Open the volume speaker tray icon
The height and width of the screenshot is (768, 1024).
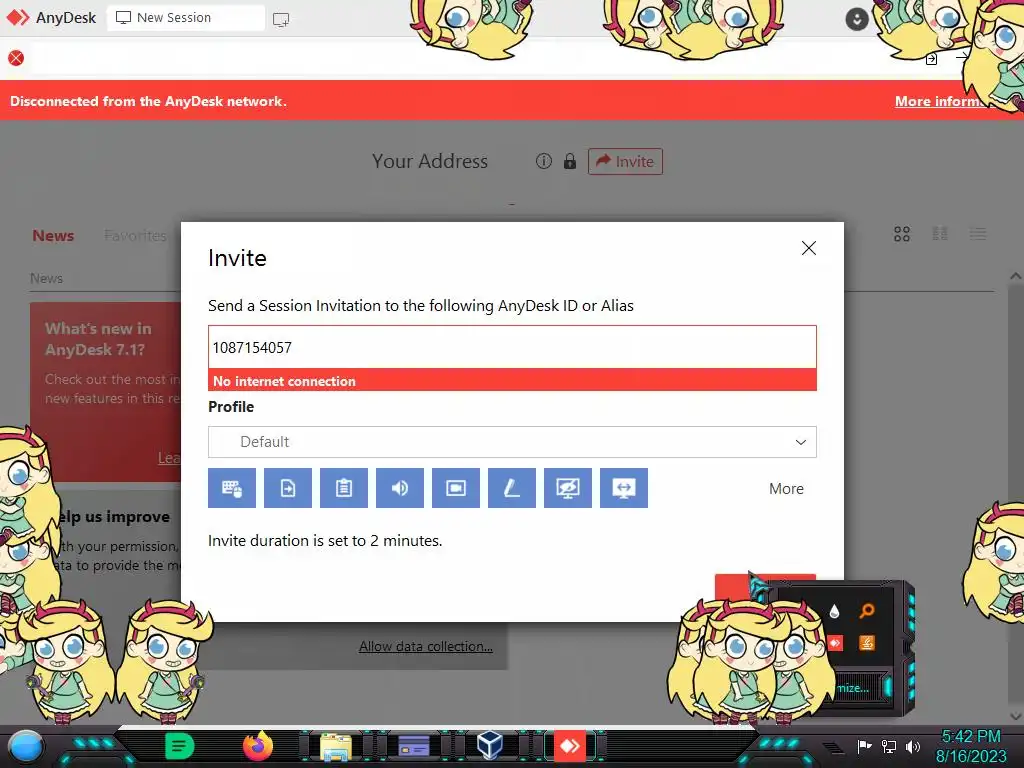pos(913,746)
